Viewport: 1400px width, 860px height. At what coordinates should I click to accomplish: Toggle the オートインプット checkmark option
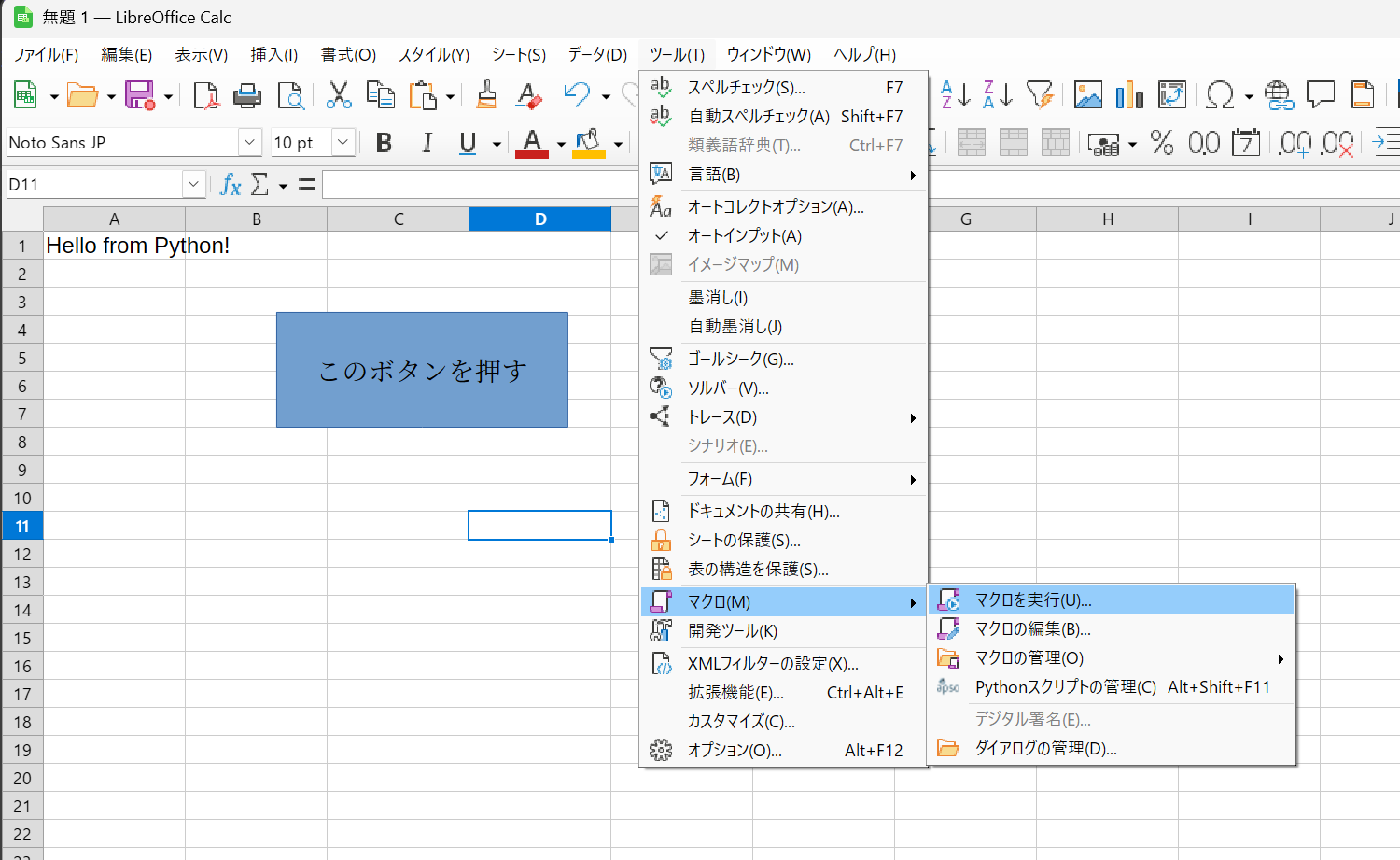pyautogui.click(x=744, y=236)
